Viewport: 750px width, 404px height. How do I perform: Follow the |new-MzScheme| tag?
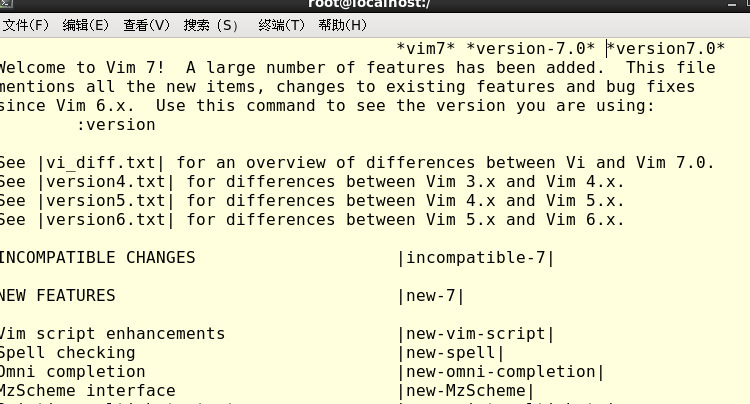[465, 391]
